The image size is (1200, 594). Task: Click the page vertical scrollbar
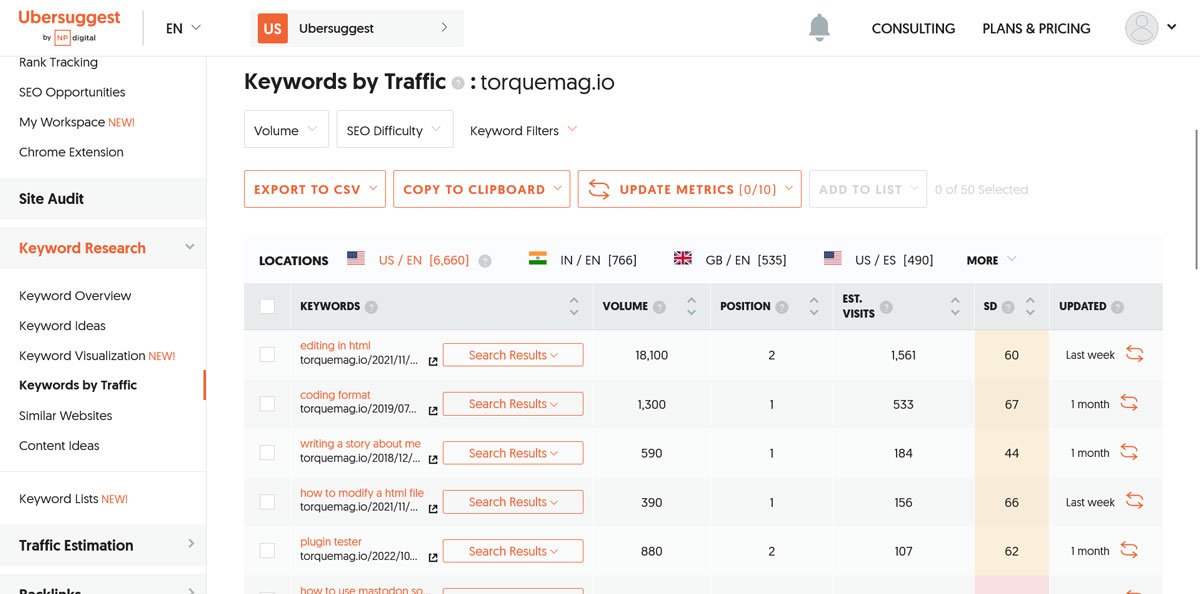tap(1196, 200)
